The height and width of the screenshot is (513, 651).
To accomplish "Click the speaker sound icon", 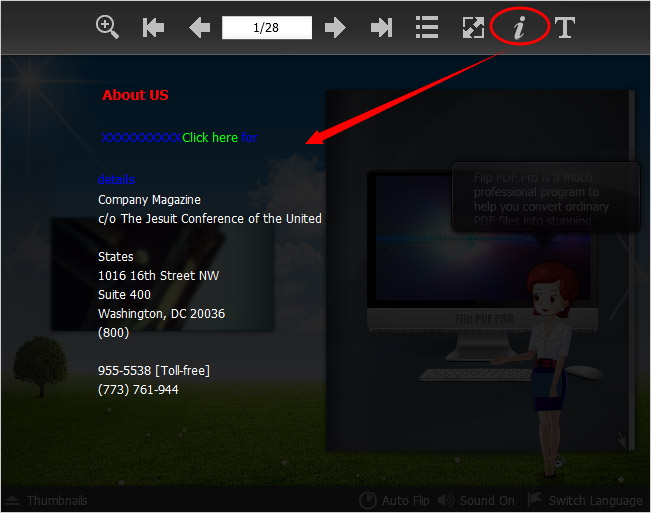I will (445, 500).
